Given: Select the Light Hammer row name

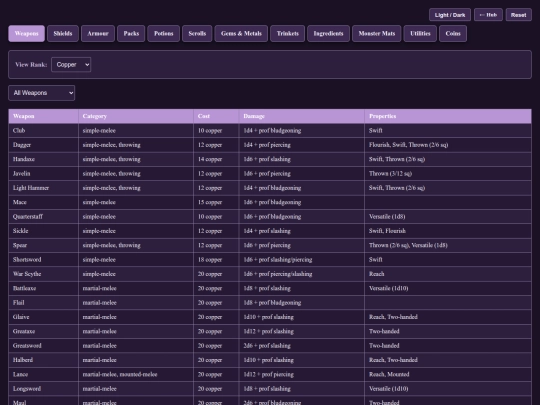Looking at the screenshot, I should [x=31, y=188].
